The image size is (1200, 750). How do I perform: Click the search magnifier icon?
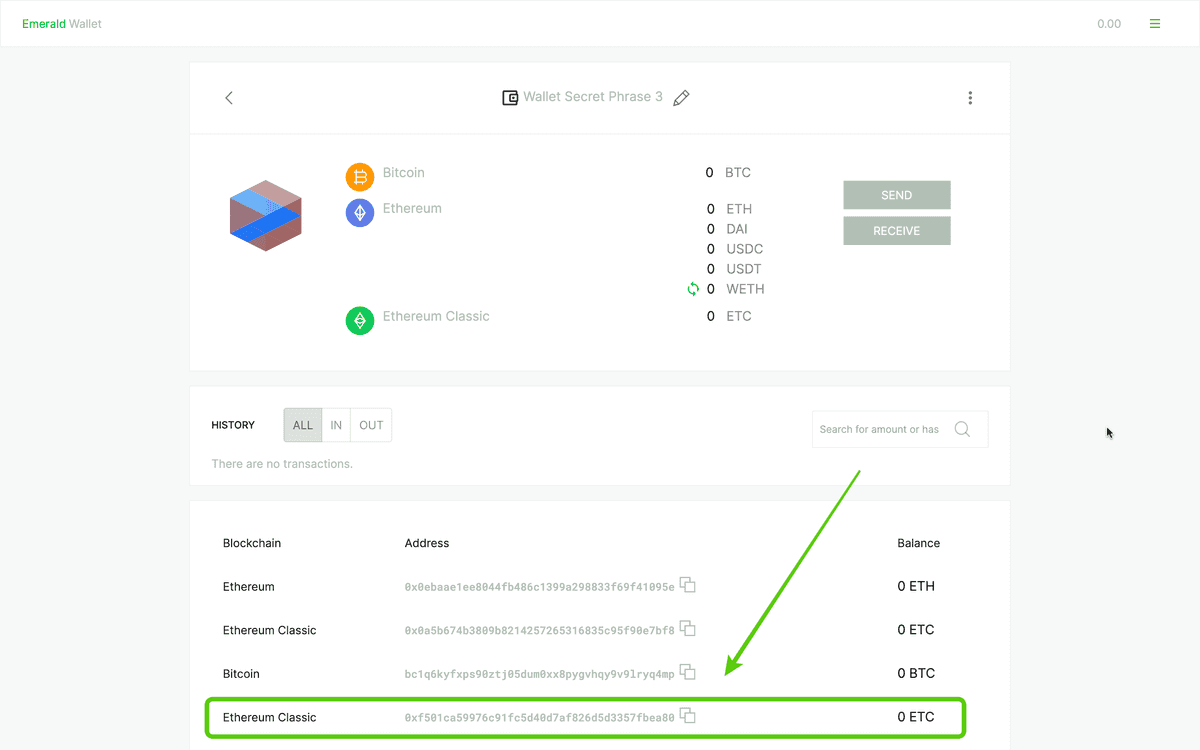coord(962,428)
